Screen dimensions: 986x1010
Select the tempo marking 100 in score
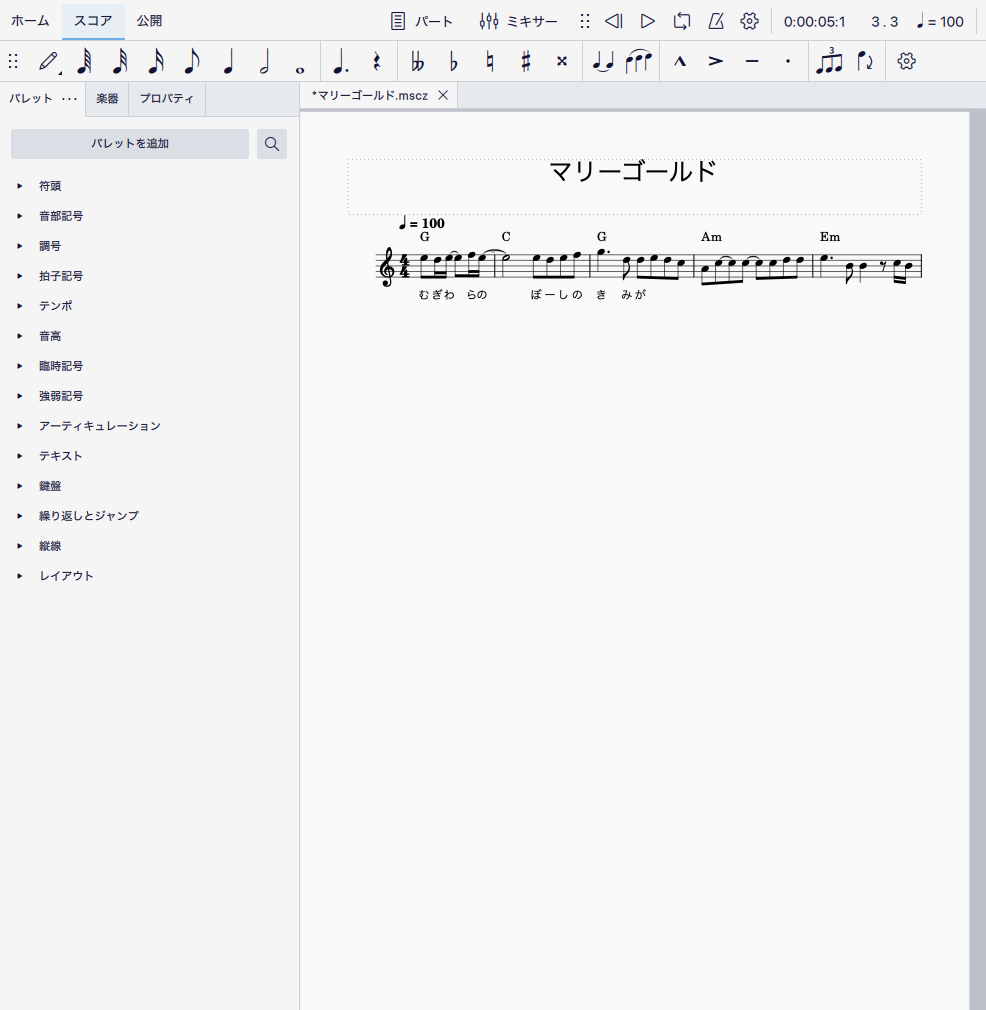pos(421,224)
